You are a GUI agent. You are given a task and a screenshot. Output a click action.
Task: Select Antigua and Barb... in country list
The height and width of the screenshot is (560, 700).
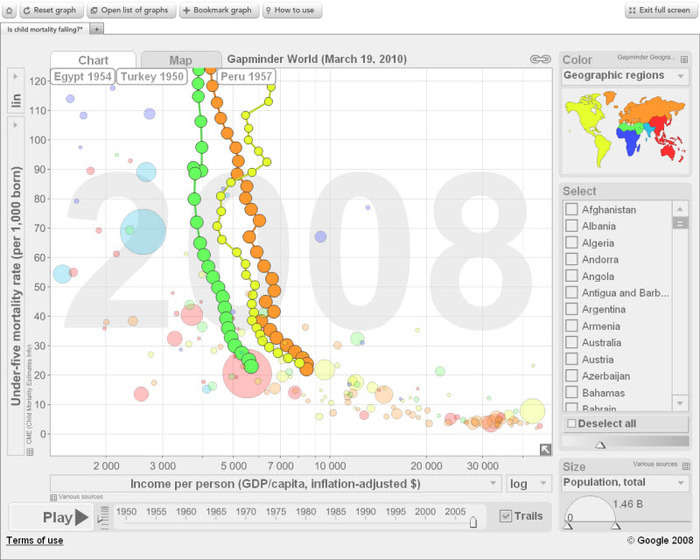click(x=625, y=293)
